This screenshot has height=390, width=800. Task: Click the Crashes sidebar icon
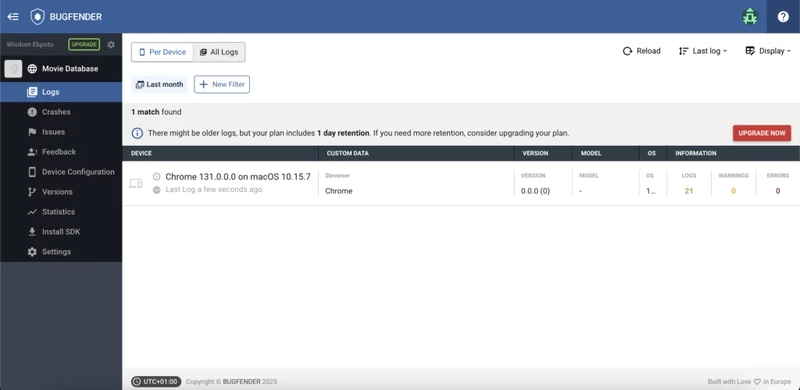click(32, 112)
